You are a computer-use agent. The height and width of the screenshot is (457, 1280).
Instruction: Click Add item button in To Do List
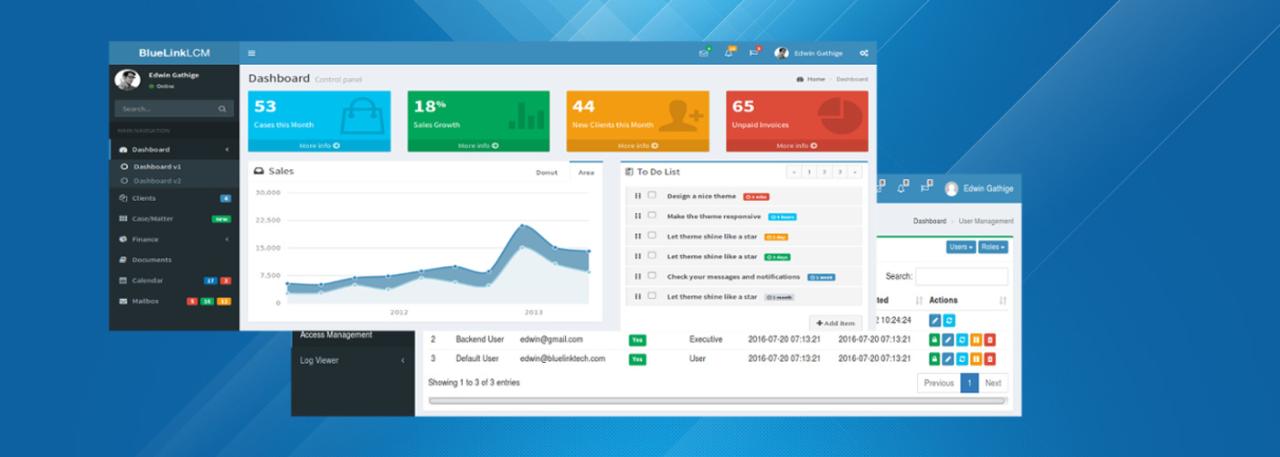[835, 323]
